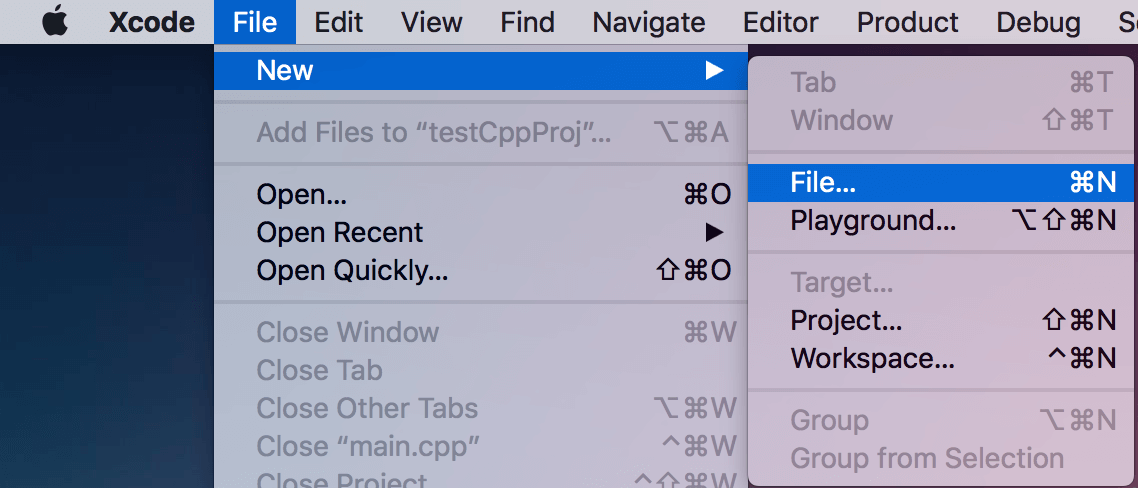Click Open… in the File menu
The width and height of the screenshot is (1138, 488).
[301, 194]
